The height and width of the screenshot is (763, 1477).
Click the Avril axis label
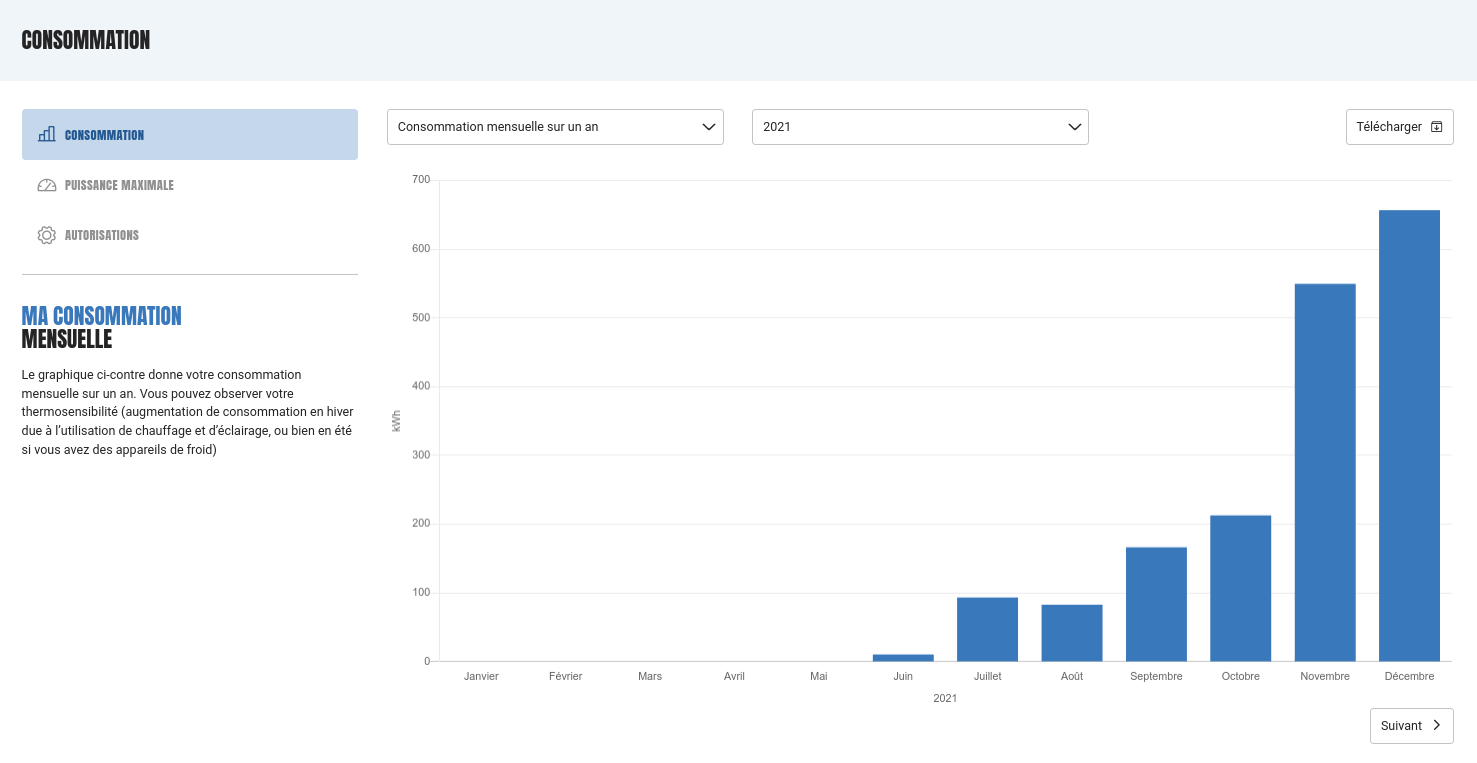pos(734,676)
